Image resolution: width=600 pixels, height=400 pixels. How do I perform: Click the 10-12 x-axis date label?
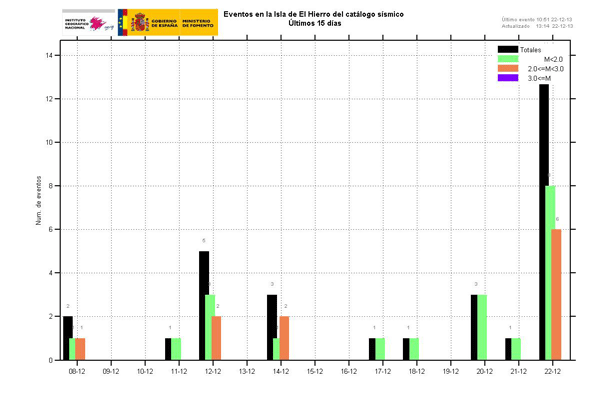144,371
